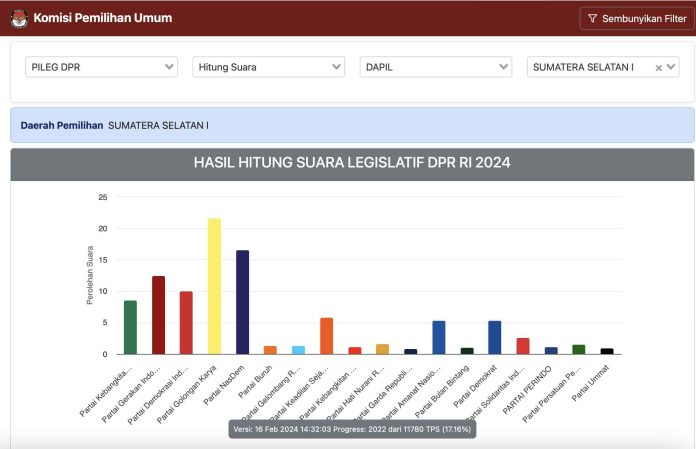Image resolution: width=696 pixels, height=449 pixels.
Task: Click the Partai Buruh axis label
Action: pos(255,382)
